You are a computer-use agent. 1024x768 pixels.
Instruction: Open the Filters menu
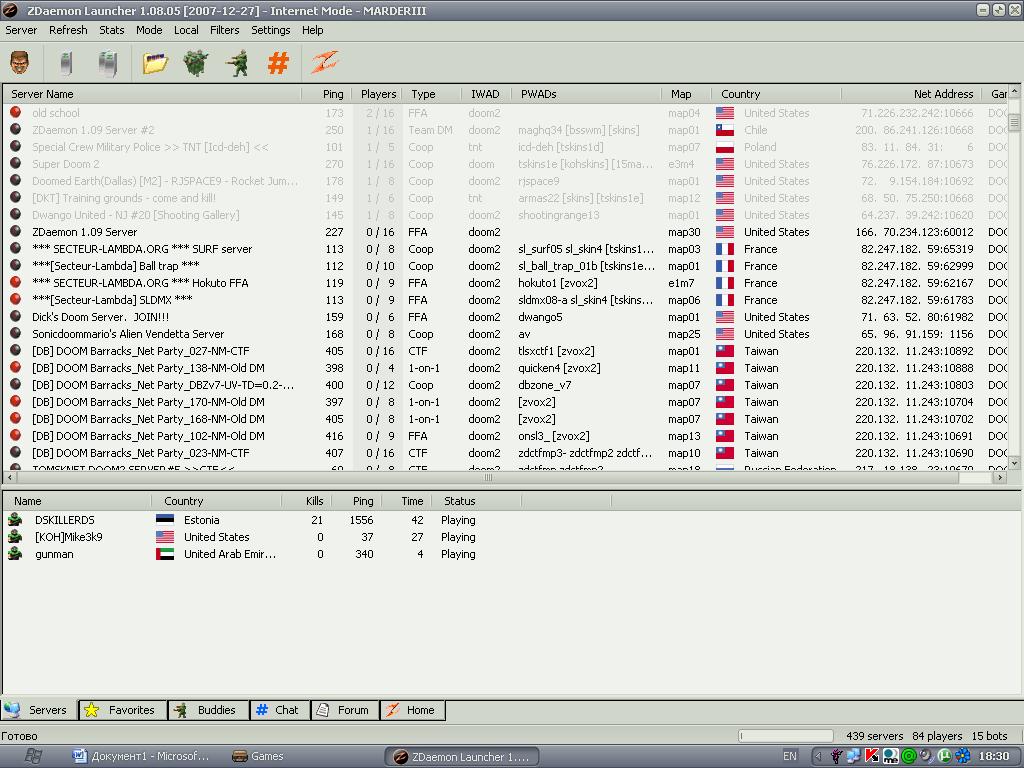tap(224, 30)
